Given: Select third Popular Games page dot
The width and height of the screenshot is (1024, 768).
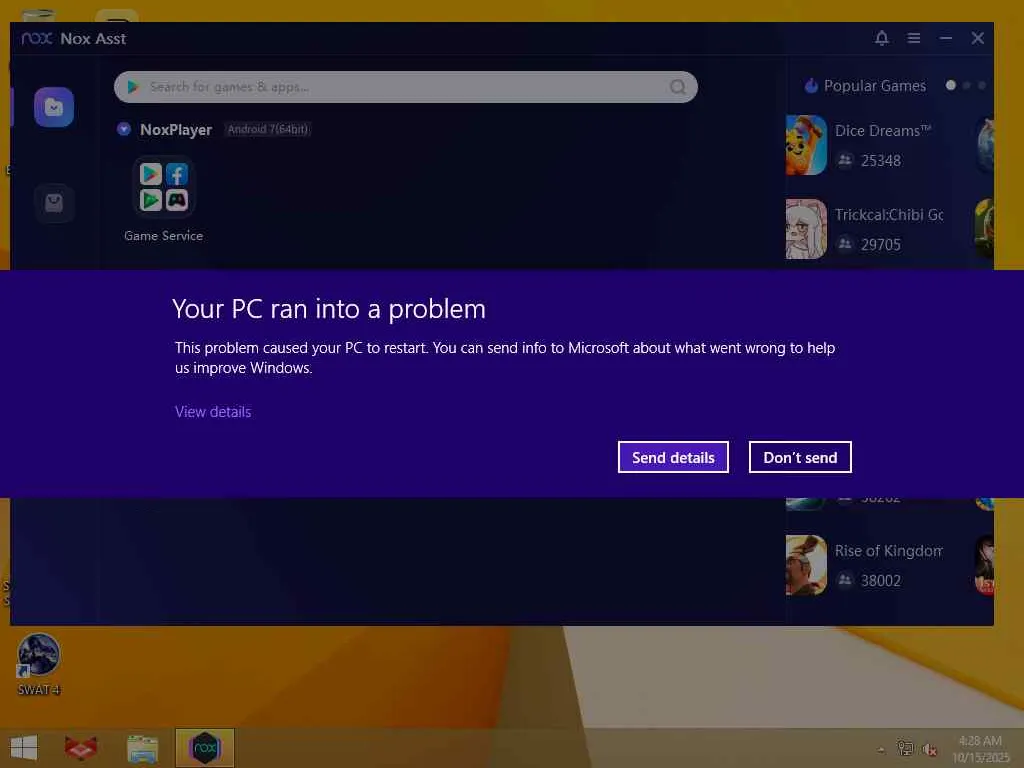Looking at the screenshot, I should pyautogui.click(x=982, y=86).
